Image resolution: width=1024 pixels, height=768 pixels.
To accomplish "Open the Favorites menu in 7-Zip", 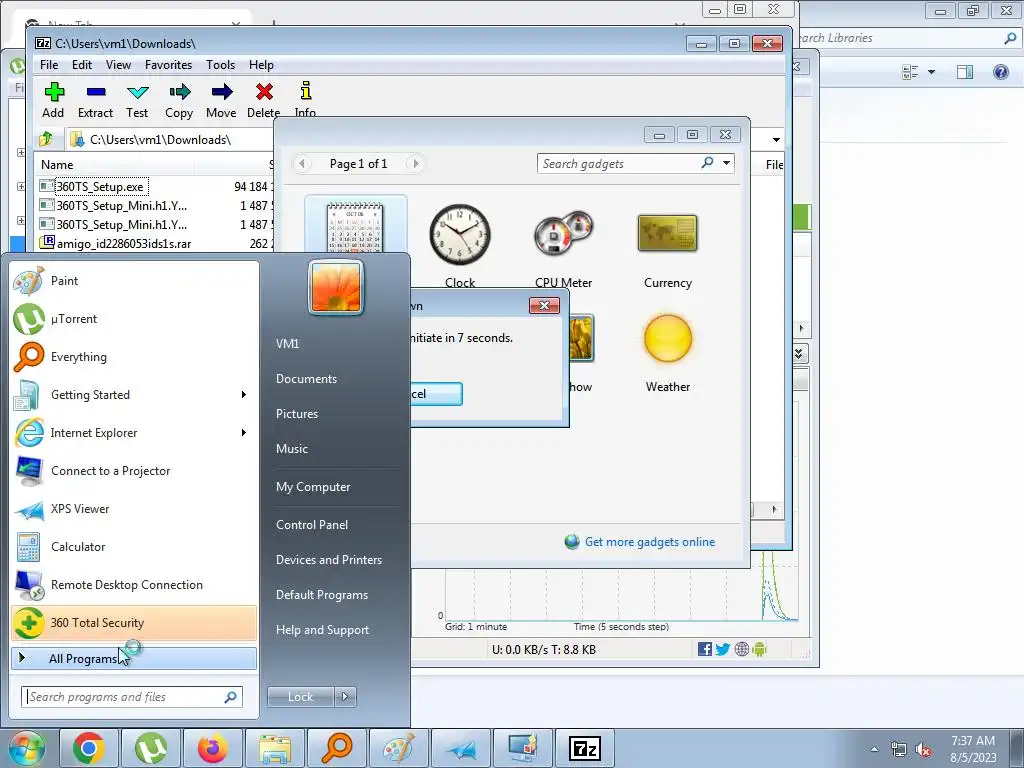I will tap(168, 65).
